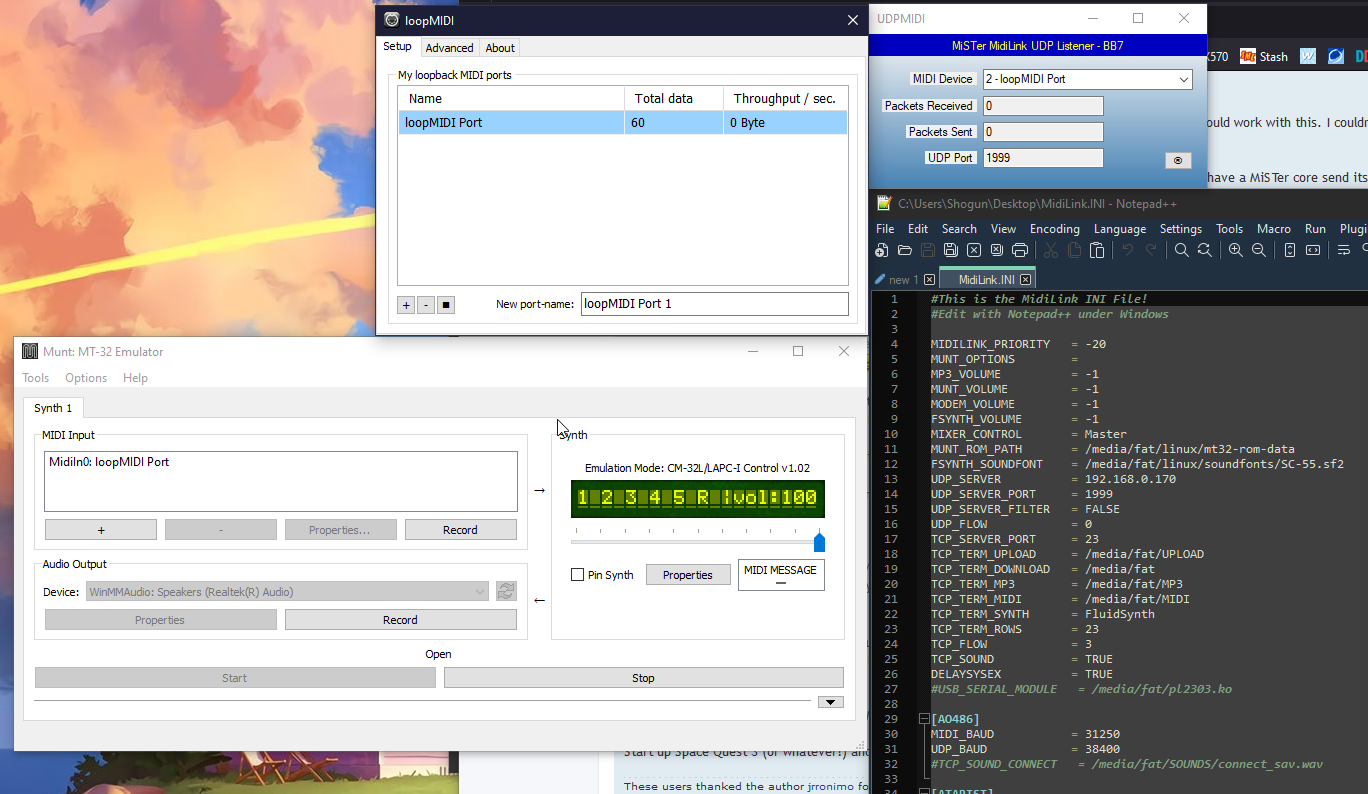
Task: Click the 'Throughput / sec.' column header
Action: 785,99
